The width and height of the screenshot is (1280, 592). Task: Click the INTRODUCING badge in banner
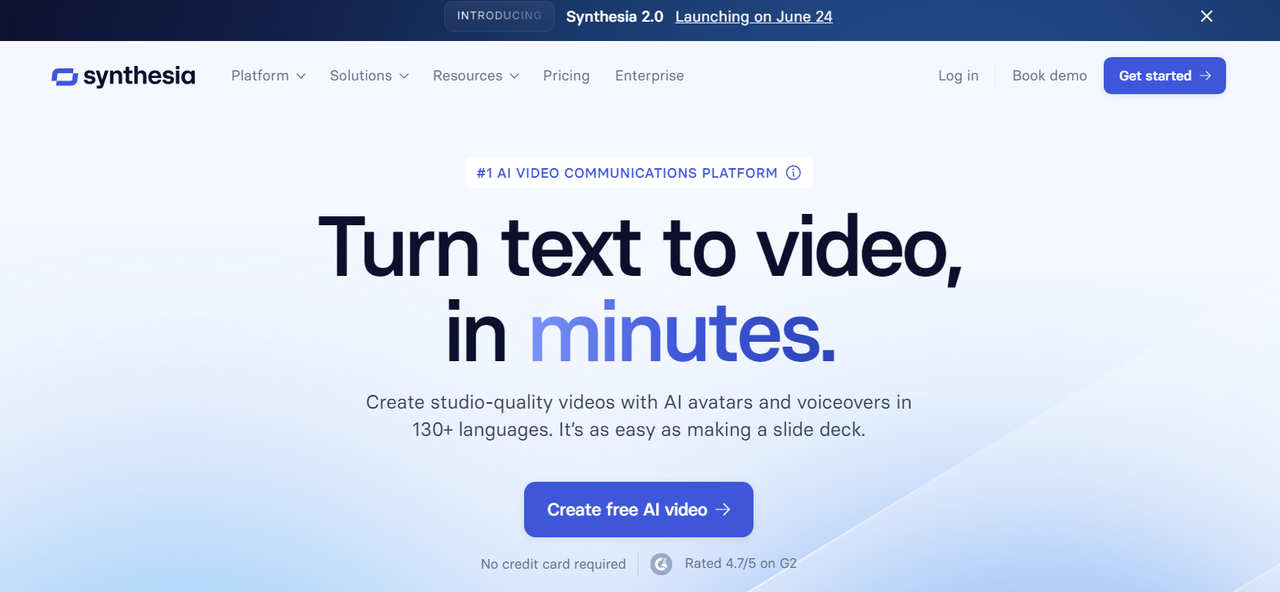click(499, 16)
